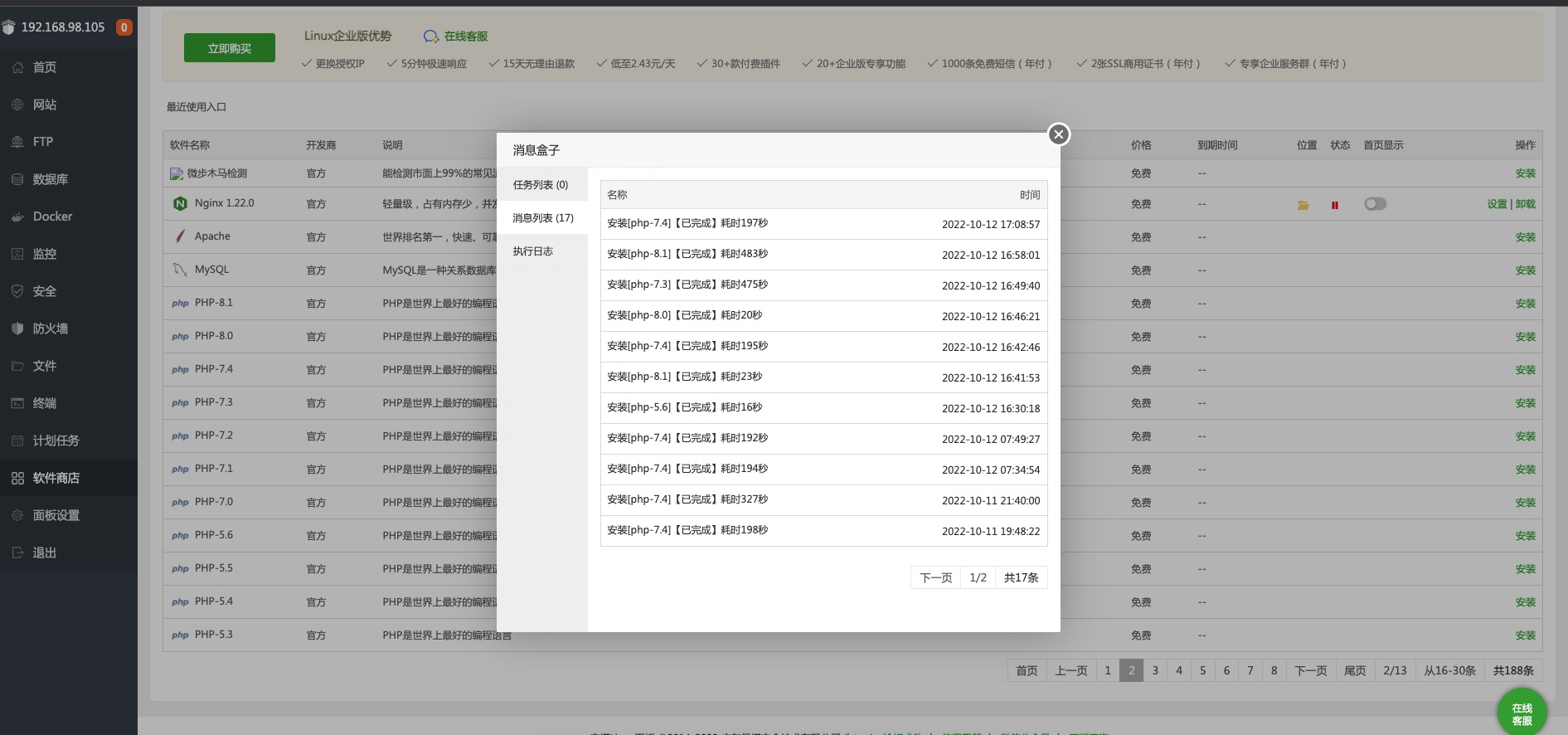Image resolution: width=1568 pixels, height=735 pixels.
Task: Click the 网站 globe icon
Action: [x=17, y=105]
